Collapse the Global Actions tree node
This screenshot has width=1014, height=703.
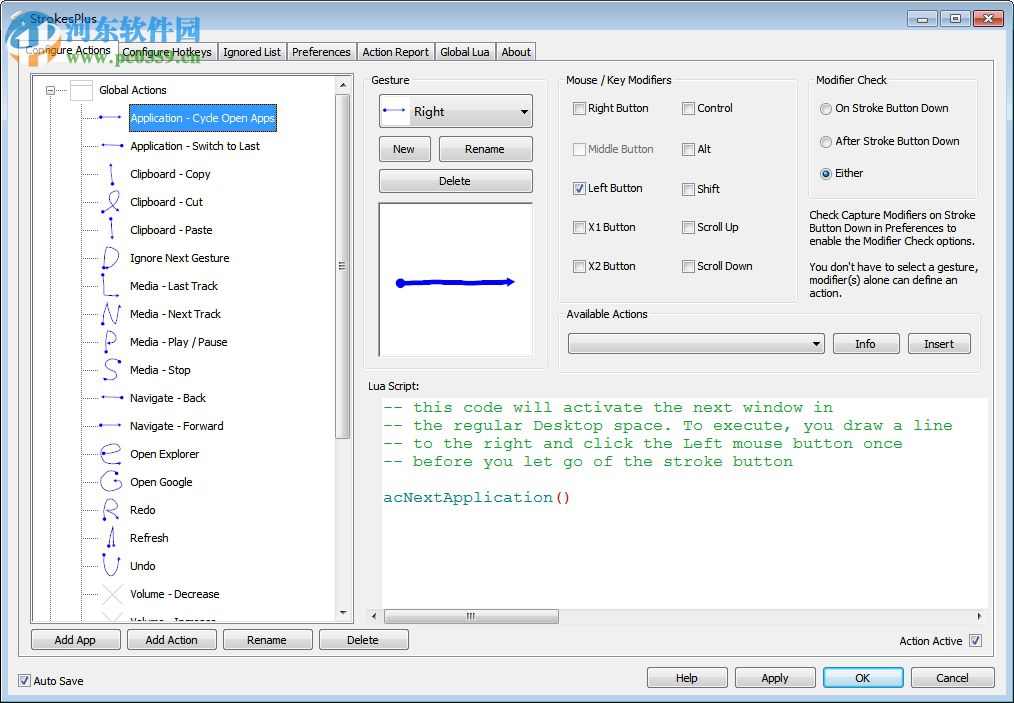50,90
